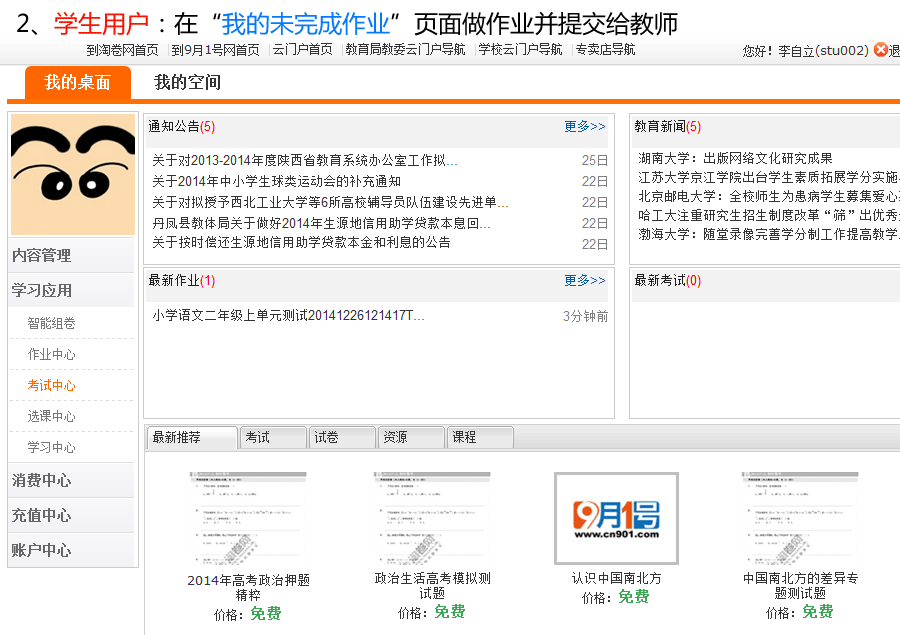Open 中国南北方的差异专题测试题 thumbnail
The width and height of the screenshot is (900, 635).
(x=800, y=519)
